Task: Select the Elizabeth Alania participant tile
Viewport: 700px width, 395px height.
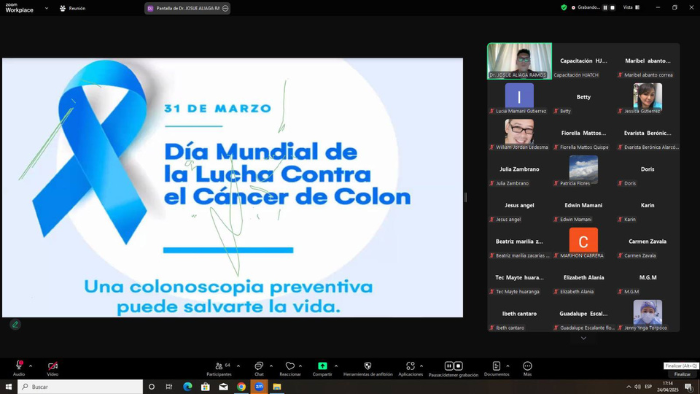Action: 583,279
